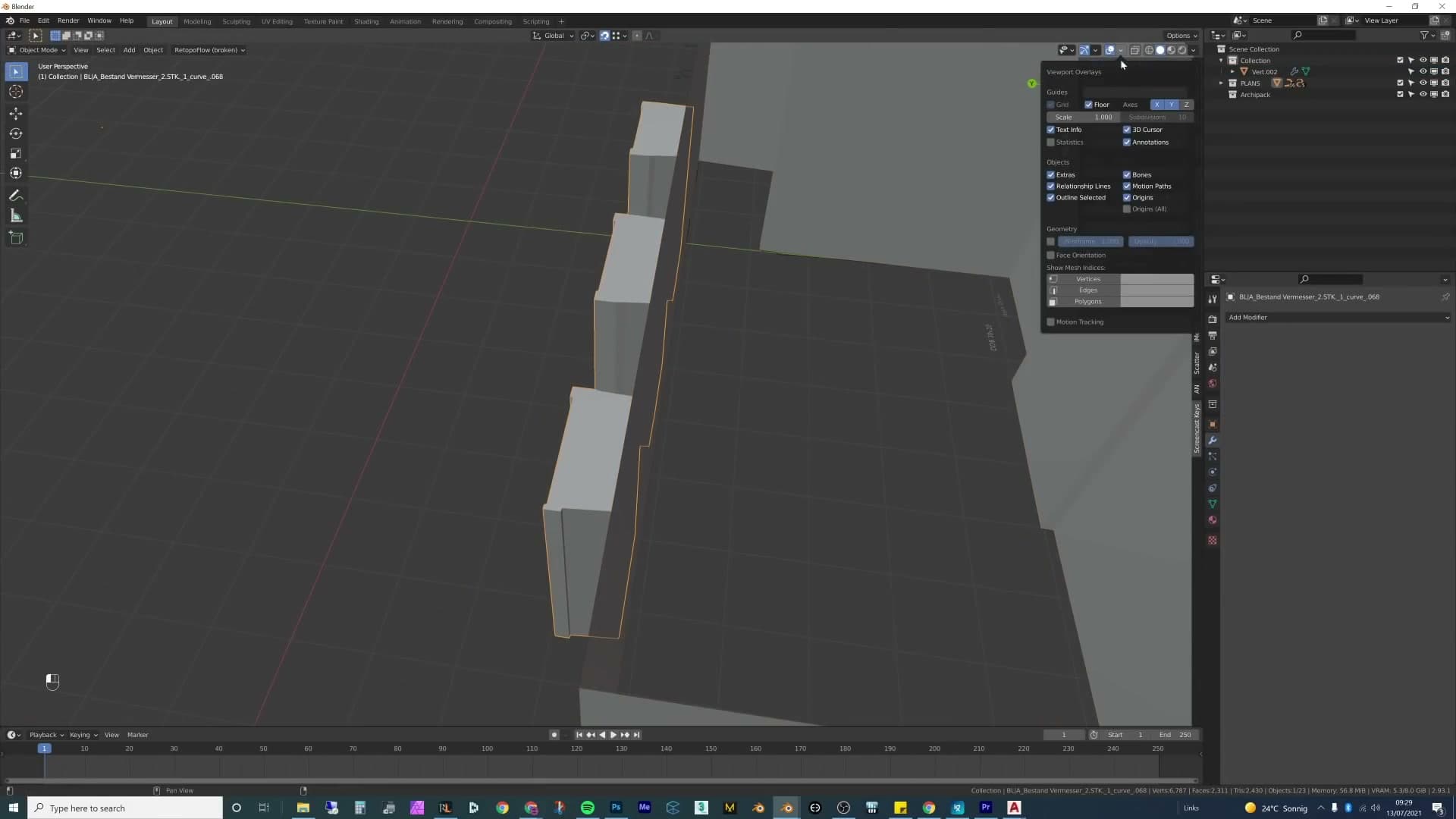1456x819 pixels.
Task: Switch to rendered viewport shading
Action: click(1181, 50)
